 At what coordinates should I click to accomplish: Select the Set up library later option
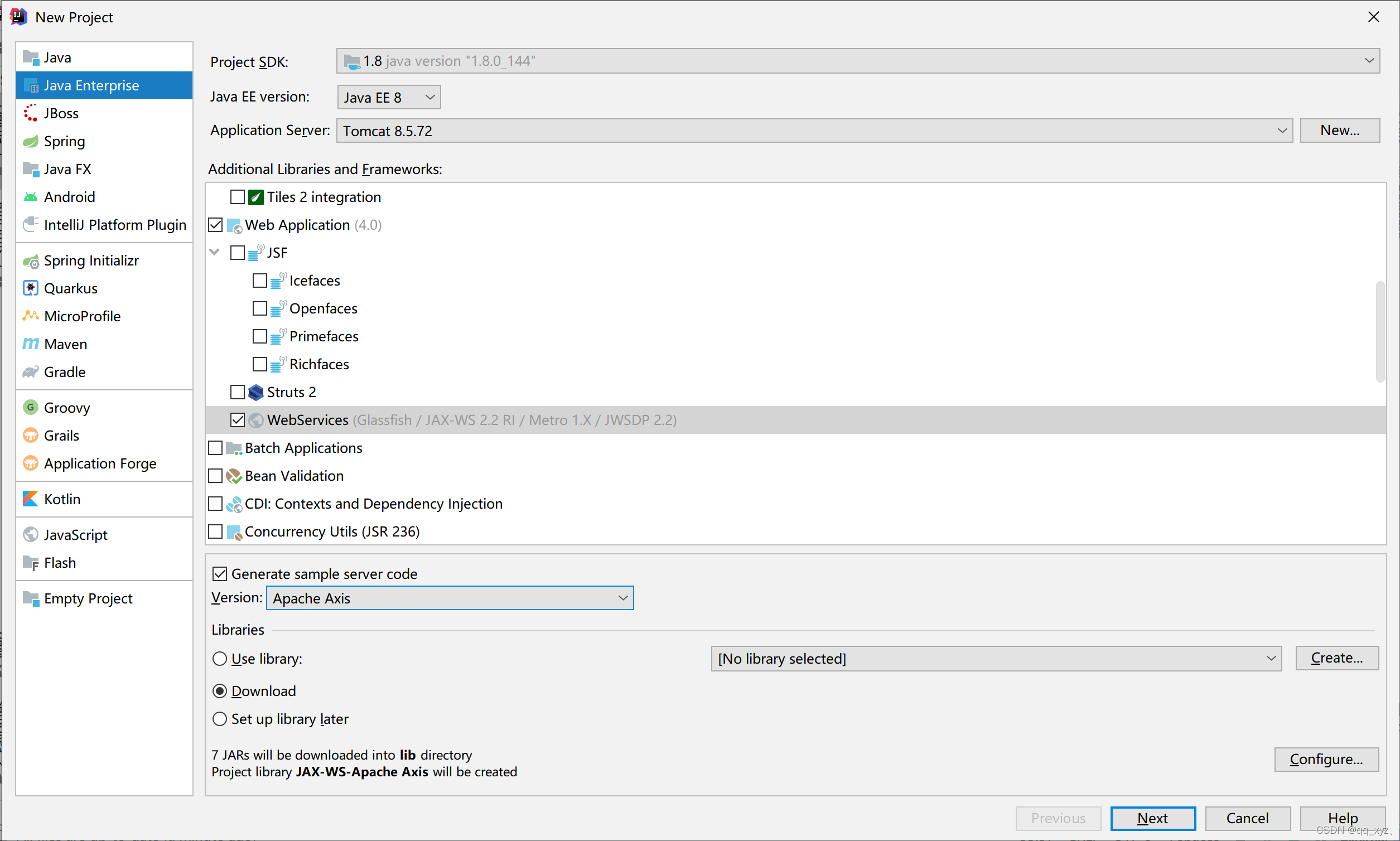220,719
